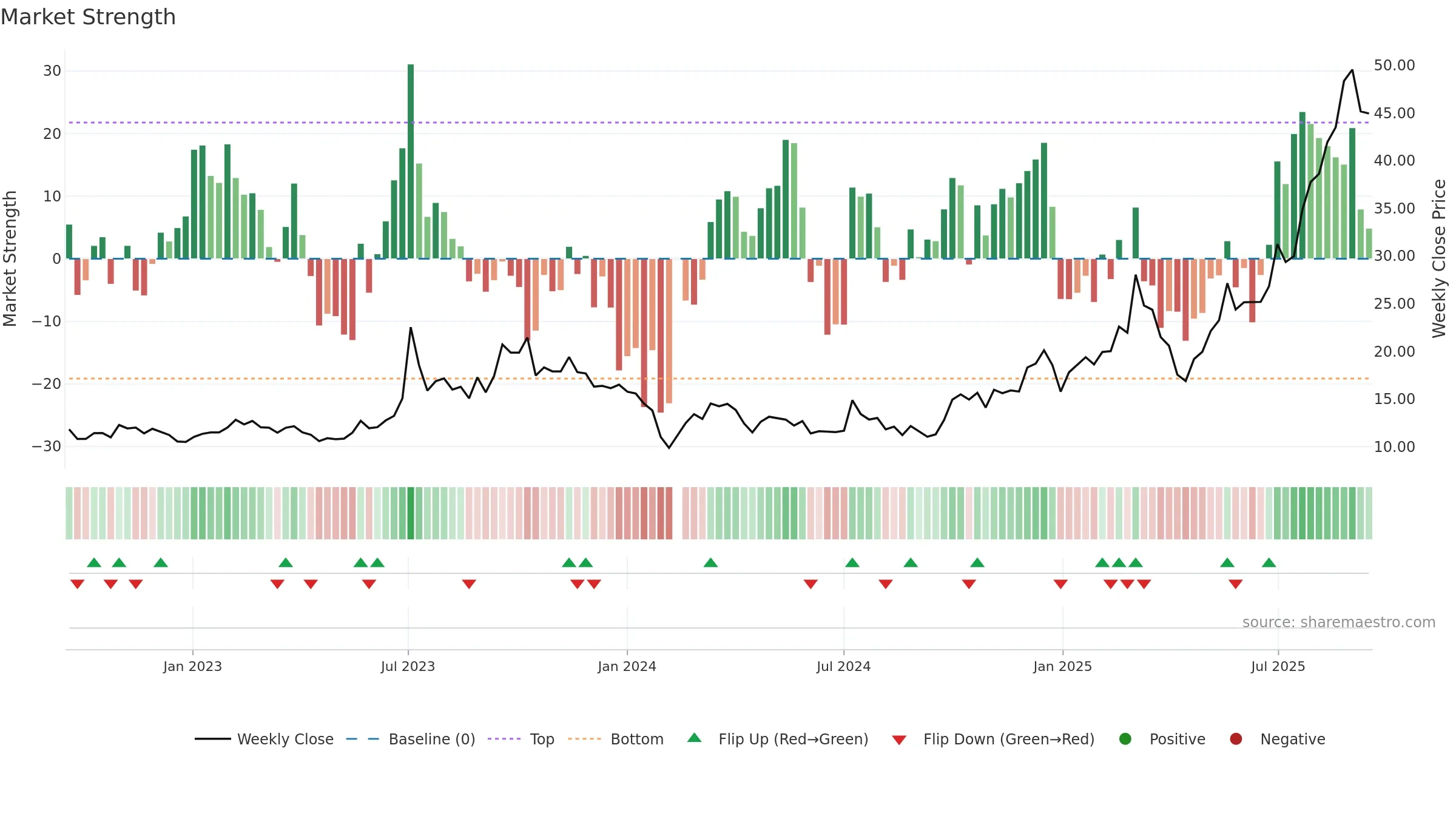Click the Negative red dot legend icon
The width and height of the screenshot is (1456, 819).
coord(1236,739)
